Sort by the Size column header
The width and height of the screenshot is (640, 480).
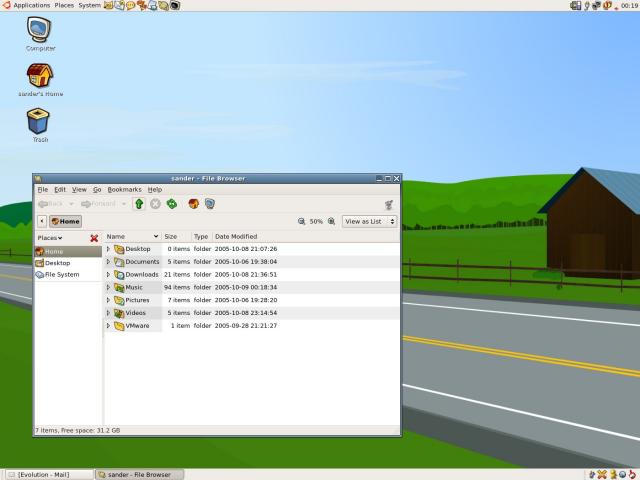(x=176, y=237)
